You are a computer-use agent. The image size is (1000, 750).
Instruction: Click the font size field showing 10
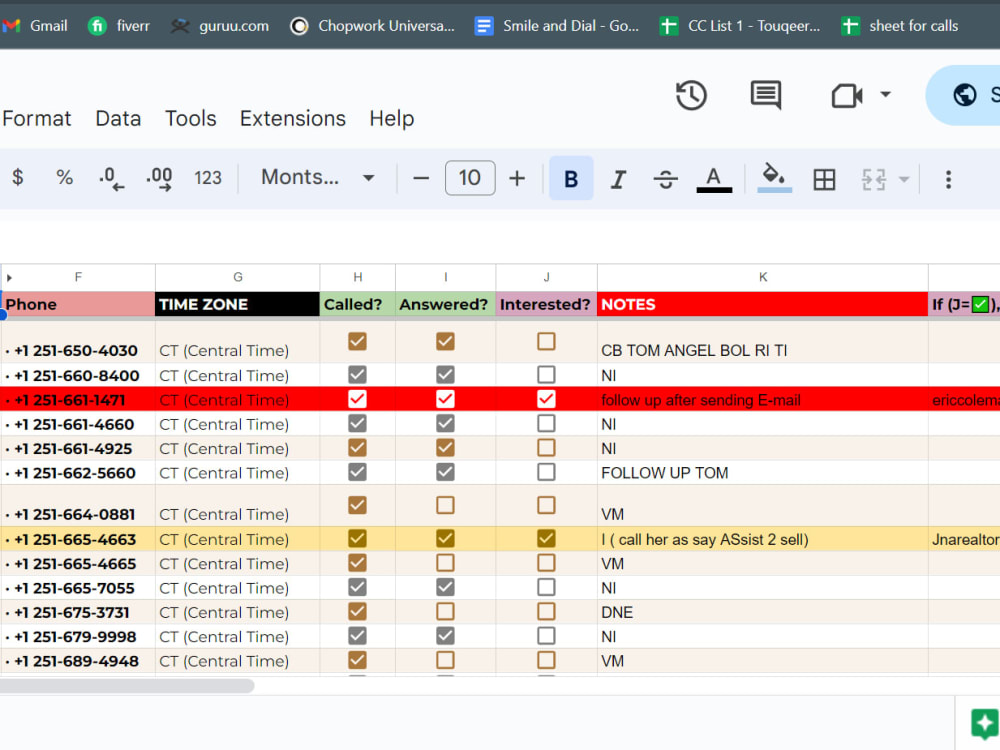(470, 178)
